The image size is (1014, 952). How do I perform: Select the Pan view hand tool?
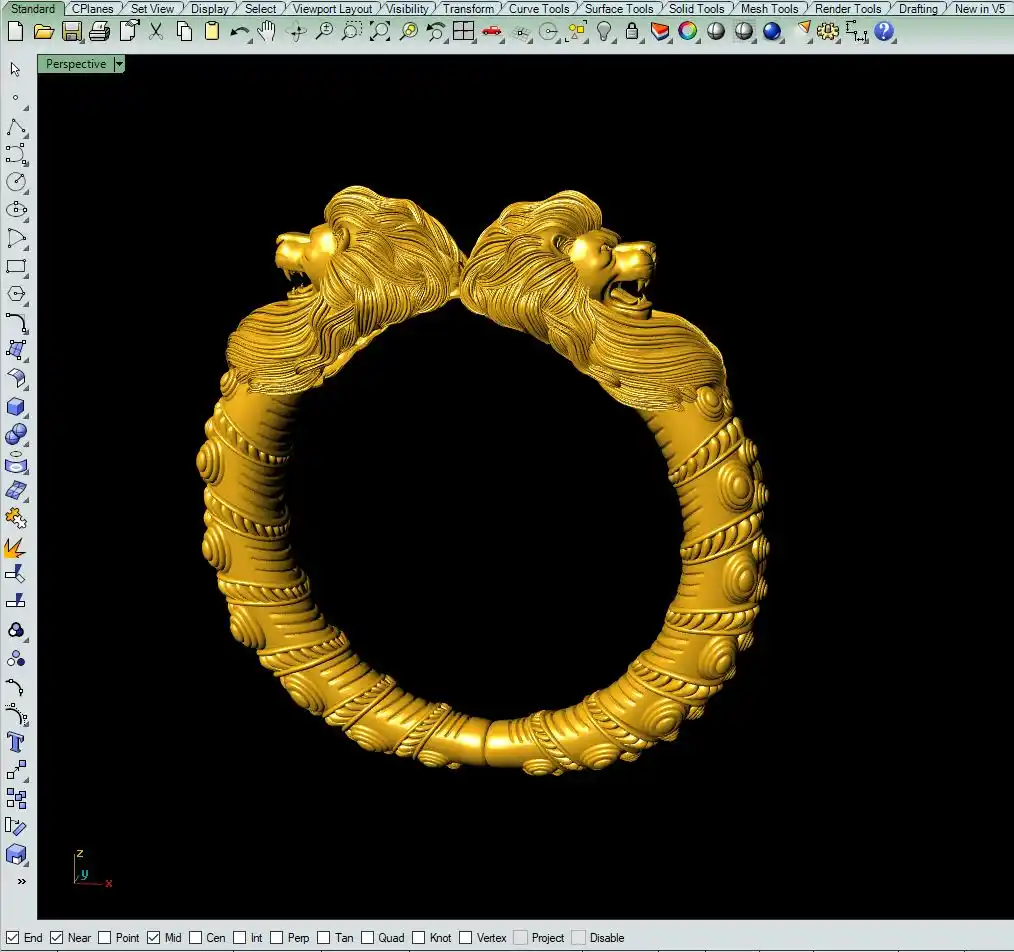267,31
